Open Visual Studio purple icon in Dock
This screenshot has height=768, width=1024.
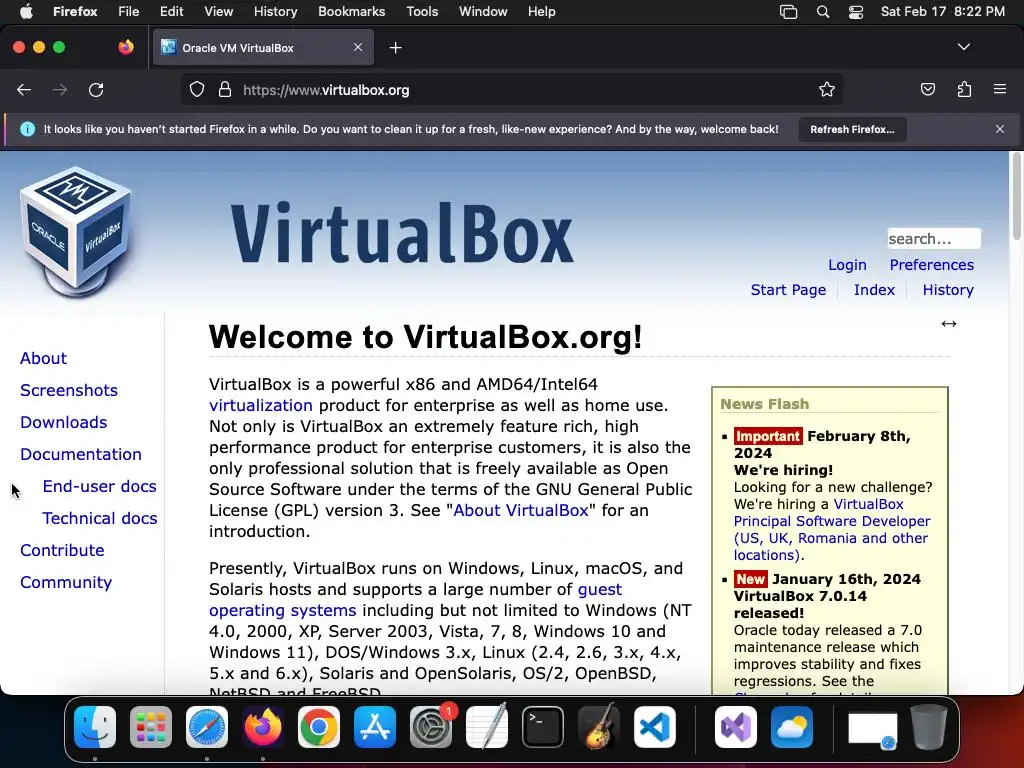[x=735, y=727]
